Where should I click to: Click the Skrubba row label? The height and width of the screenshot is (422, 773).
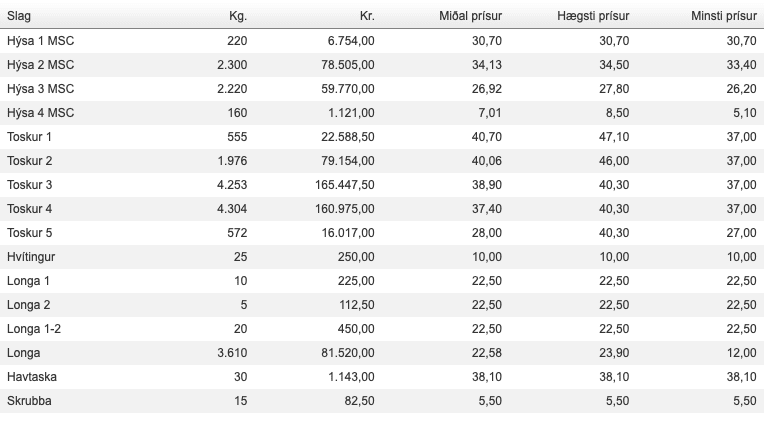[x=29, y=400]
